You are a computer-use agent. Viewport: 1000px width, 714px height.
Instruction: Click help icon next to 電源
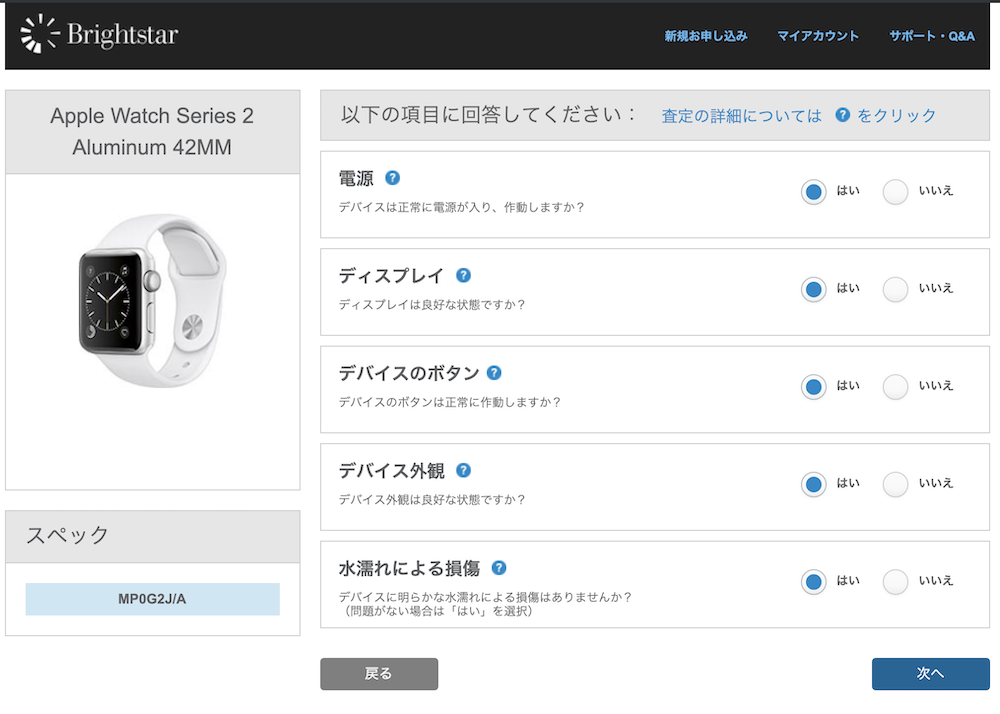coord(393,178)
